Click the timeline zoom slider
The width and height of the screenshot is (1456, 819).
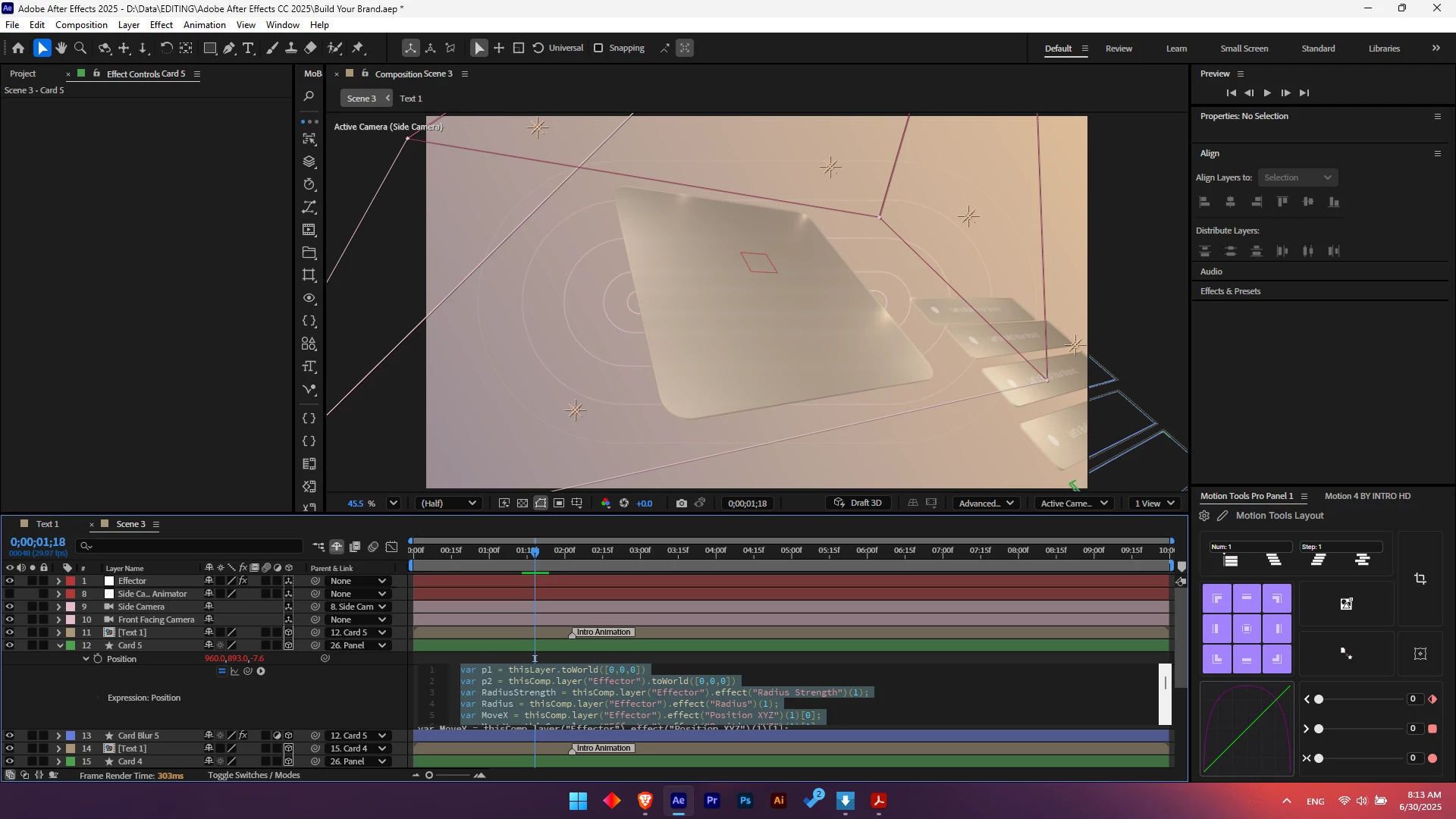(x=429, y=775)
